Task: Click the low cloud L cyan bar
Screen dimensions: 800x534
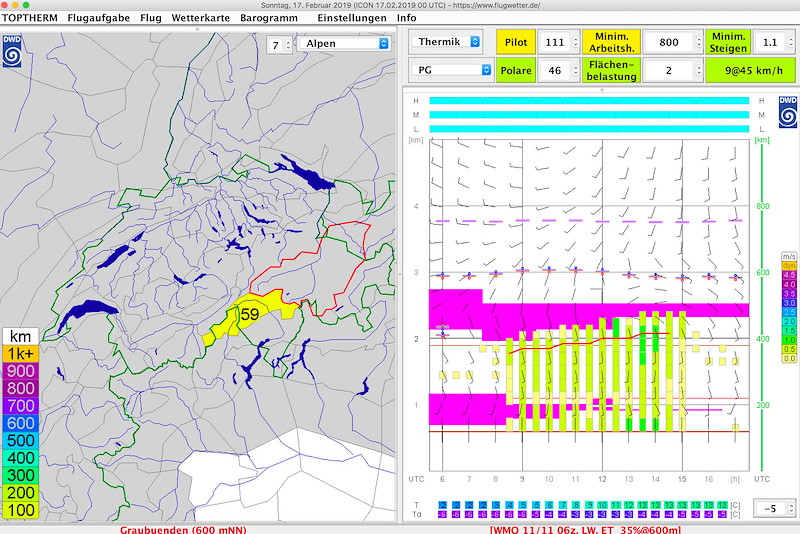Action: (589, 129)
